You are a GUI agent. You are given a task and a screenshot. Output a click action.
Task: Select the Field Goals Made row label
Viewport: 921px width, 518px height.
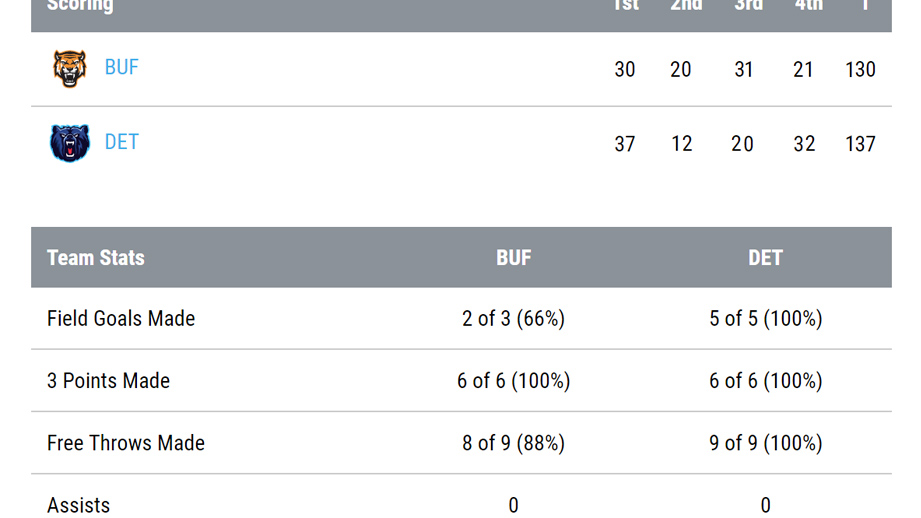point(121,319)
